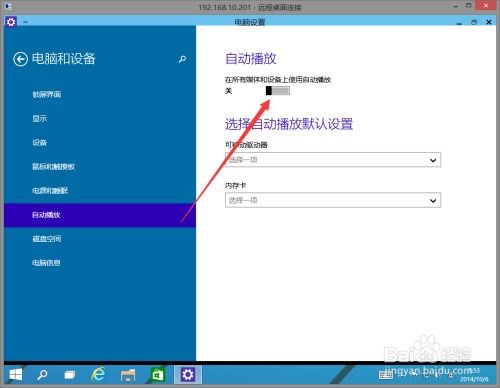Click the PC settings gear in taskbar
Screen dimensions: 500x388
click(188, 375)
